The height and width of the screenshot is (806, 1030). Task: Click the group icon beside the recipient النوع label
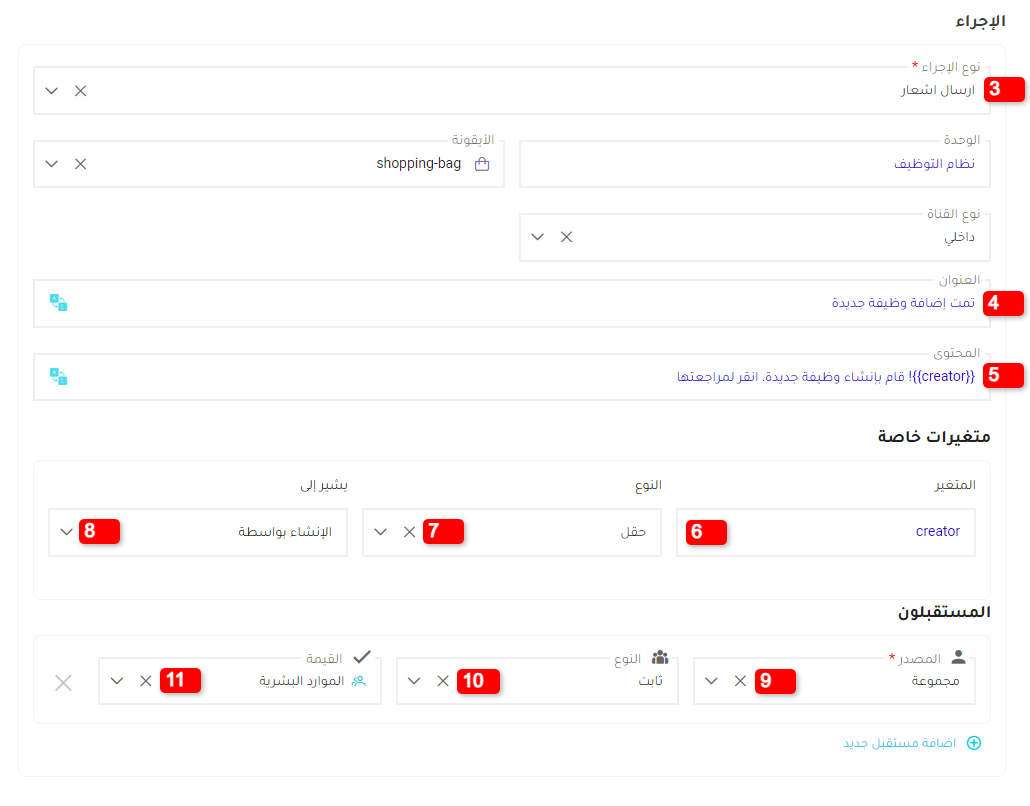[659, 657]
